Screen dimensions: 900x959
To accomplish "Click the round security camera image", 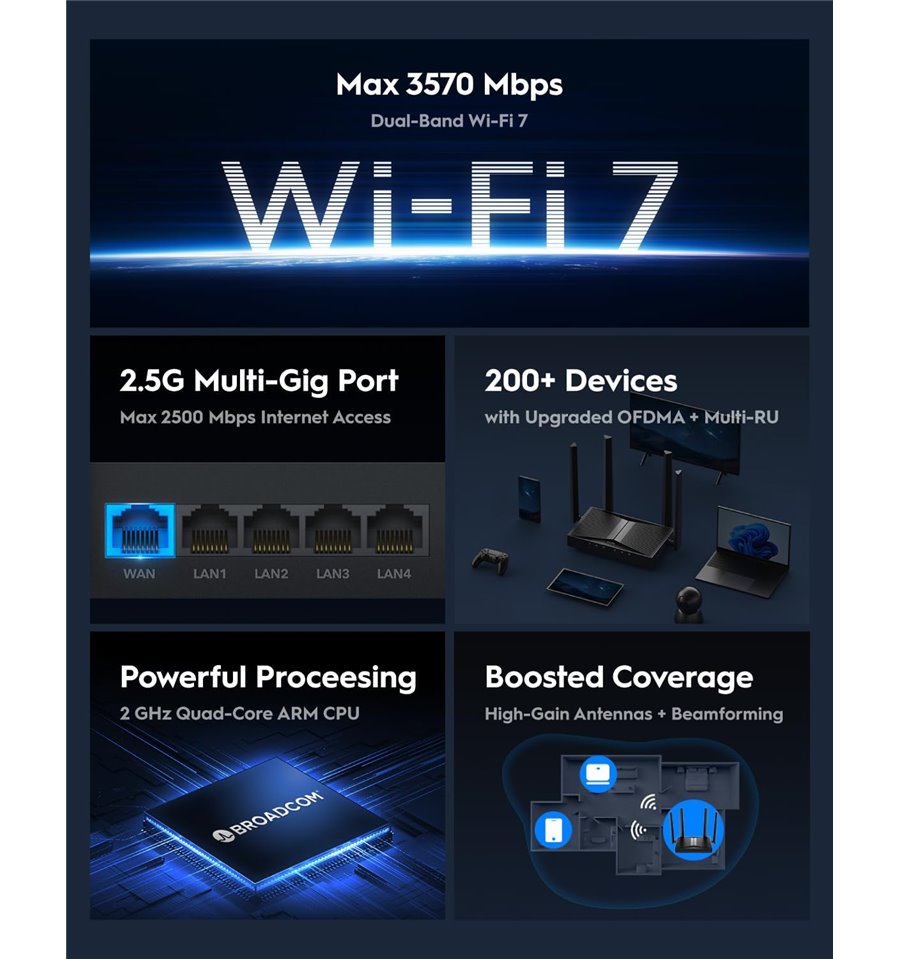I will (x=688, y=605).
